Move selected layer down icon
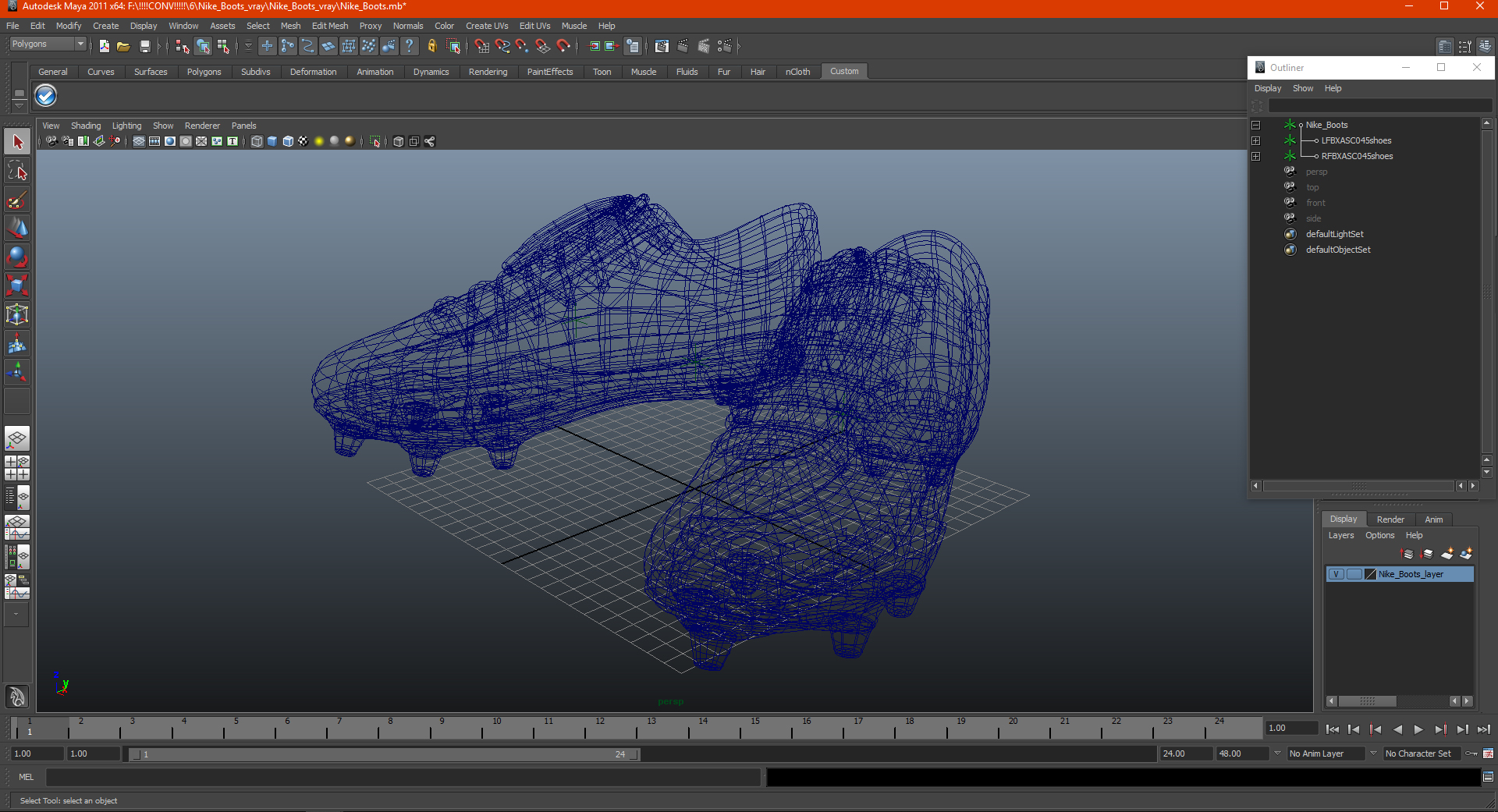Viewport: 1498px width, 812px height. tap(1427, 554)
